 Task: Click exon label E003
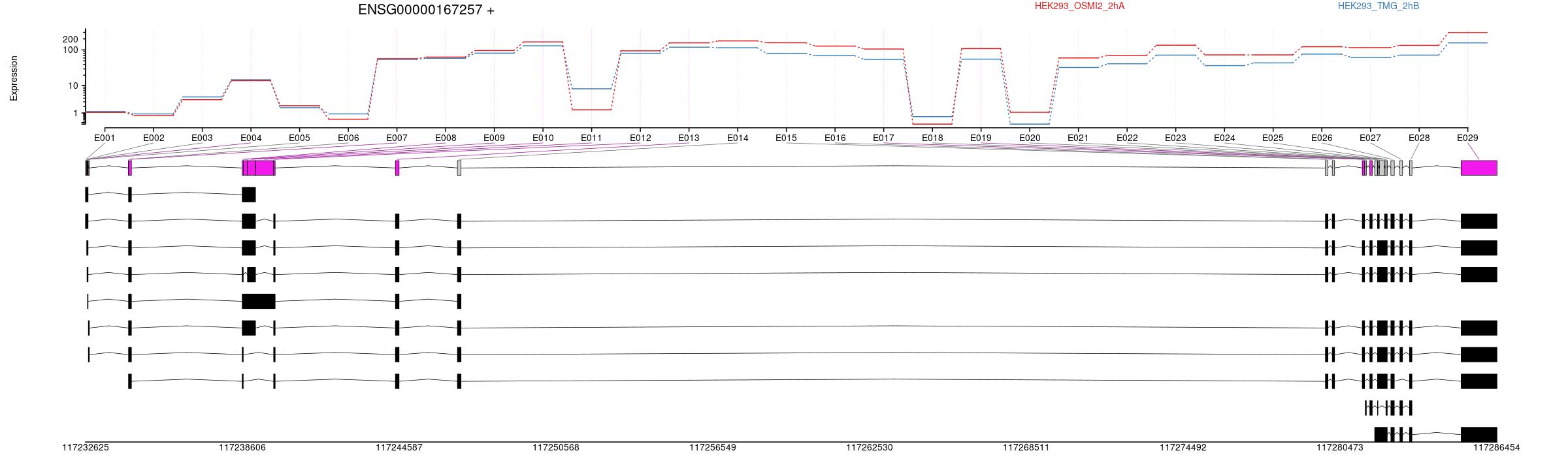(x=202, y=138)
